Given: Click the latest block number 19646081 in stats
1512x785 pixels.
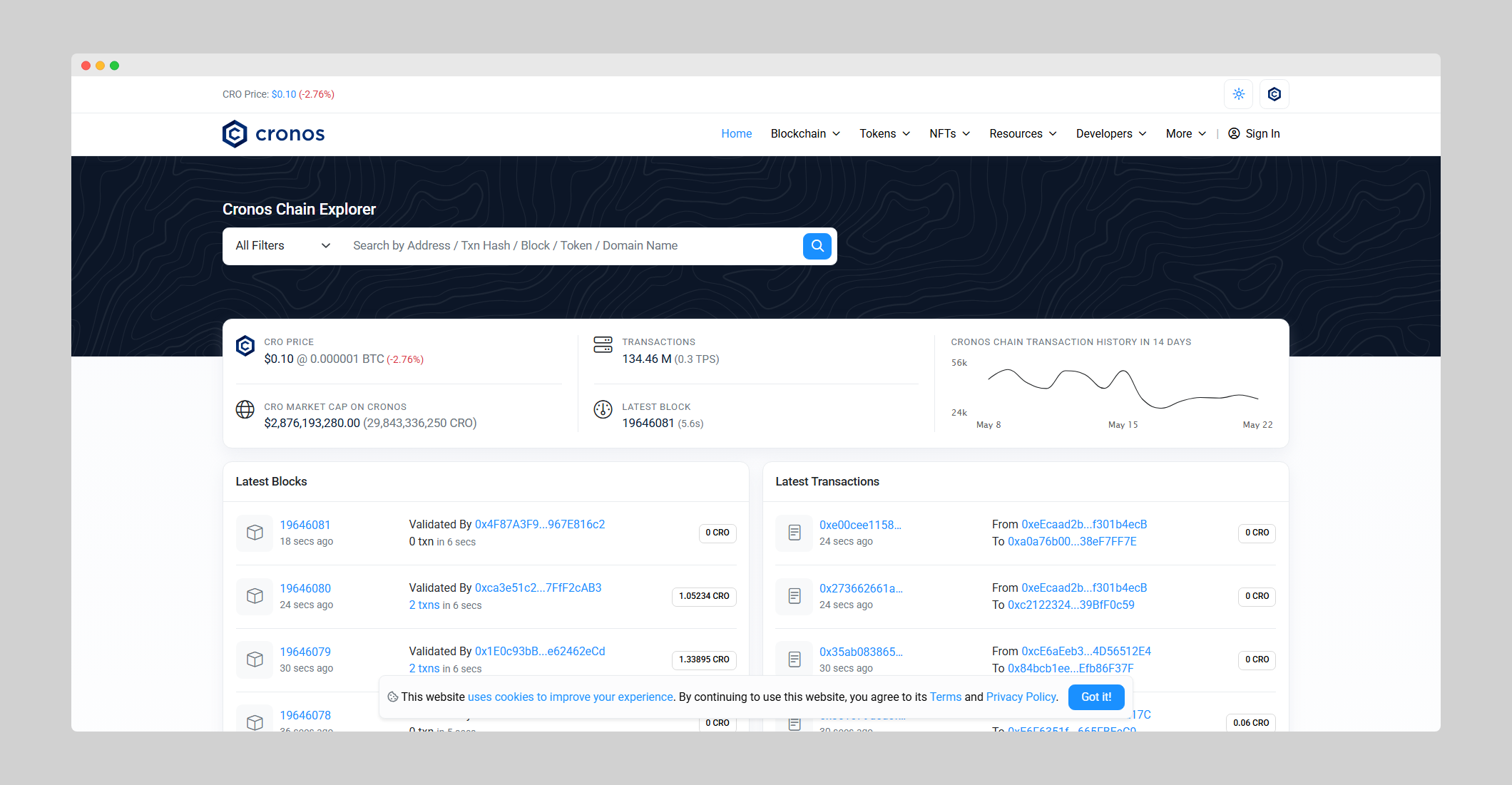Looking at the screenshot, I should [x=648, y=424].
